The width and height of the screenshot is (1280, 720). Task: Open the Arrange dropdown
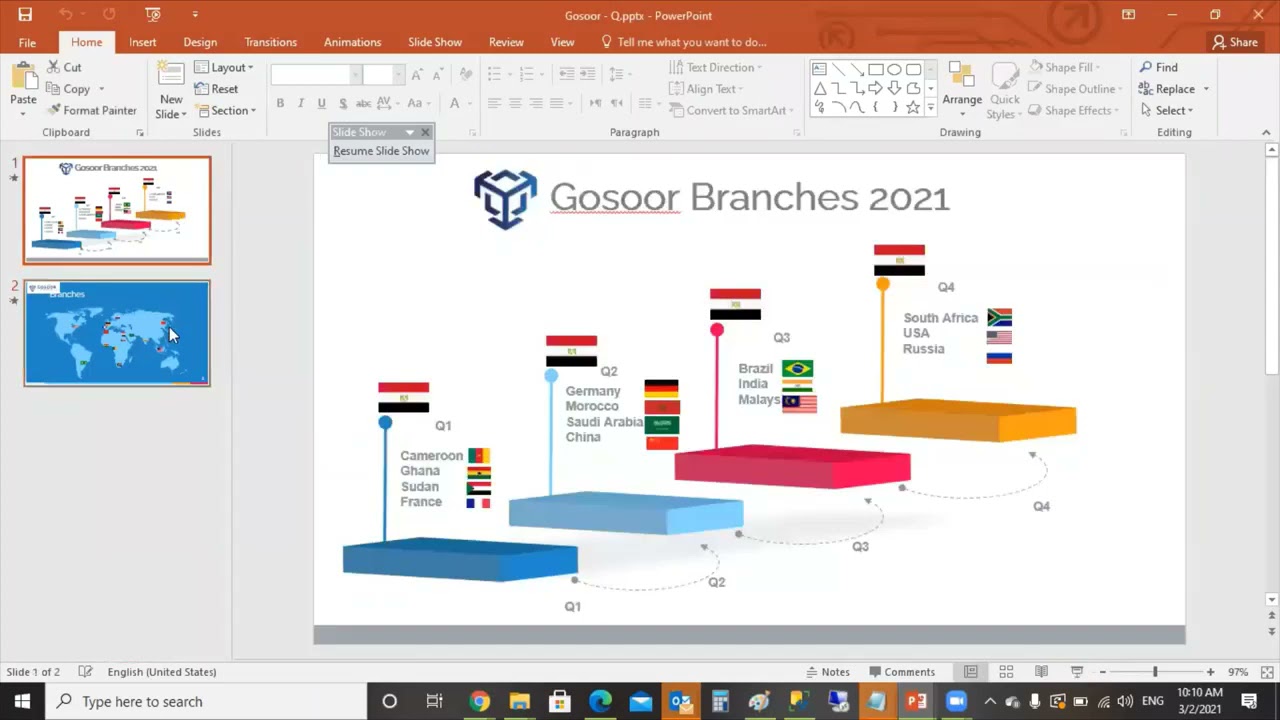[962, 89]
